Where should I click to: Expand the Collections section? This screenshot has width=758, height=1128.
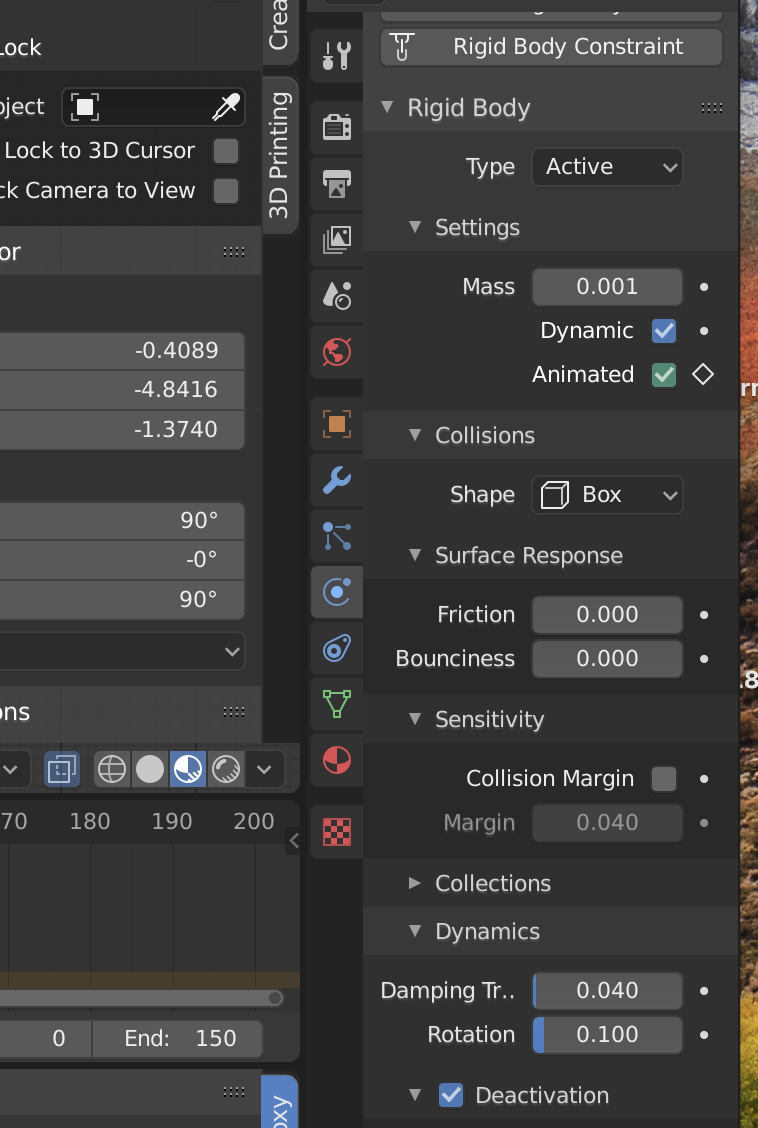point(492,883)
